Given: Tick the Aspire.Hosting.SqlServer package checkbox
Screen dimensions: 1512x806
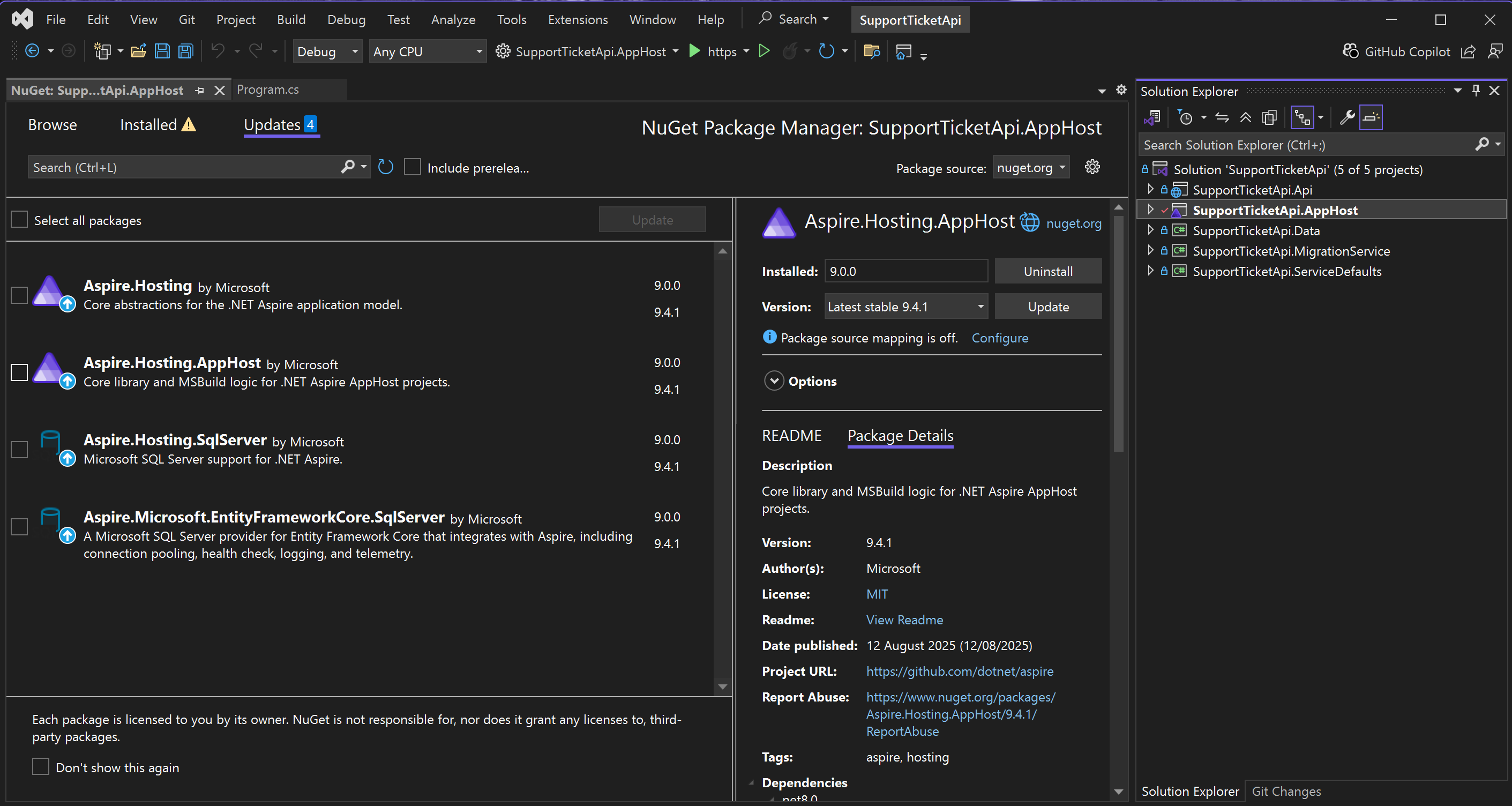Looking at the screenshot, I should 19,450.
